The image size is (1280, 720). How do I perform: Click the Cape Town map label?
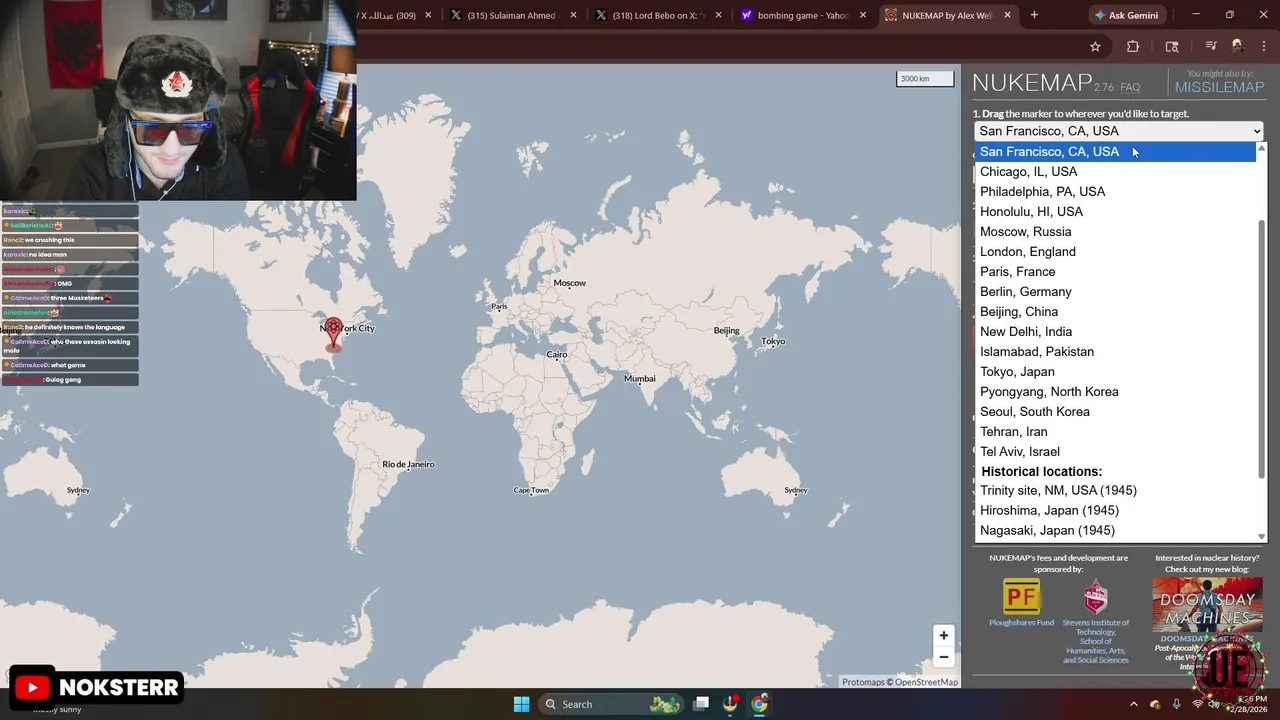pyautogui.click(x=531, y=490)
